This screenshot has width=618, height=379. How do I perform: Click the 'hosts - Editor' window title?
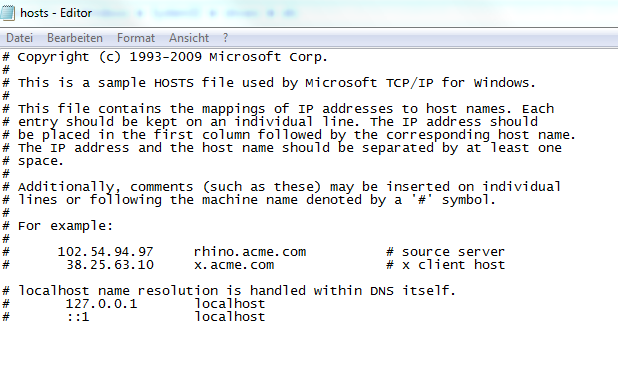pos(56,13)
